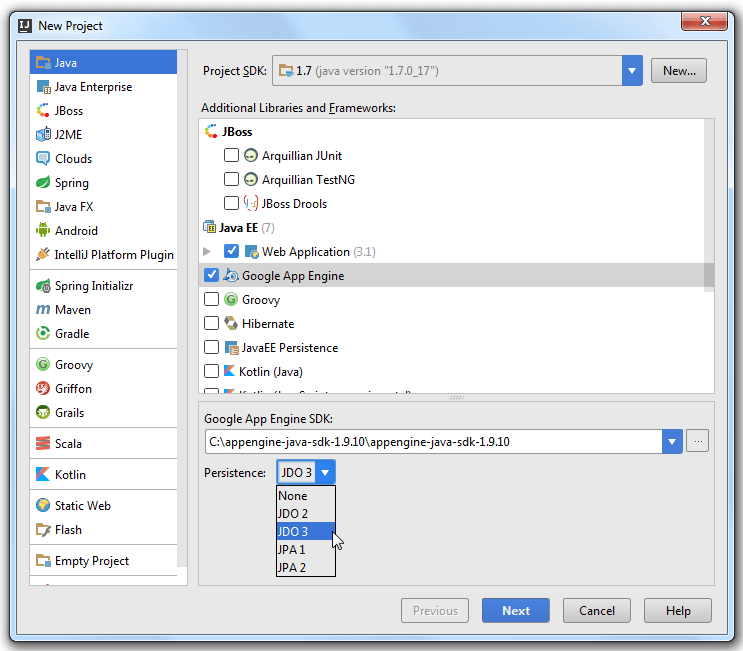Browse for App Engine SDK with ellipsis button

pyautogui.click(x=698, y=442)
